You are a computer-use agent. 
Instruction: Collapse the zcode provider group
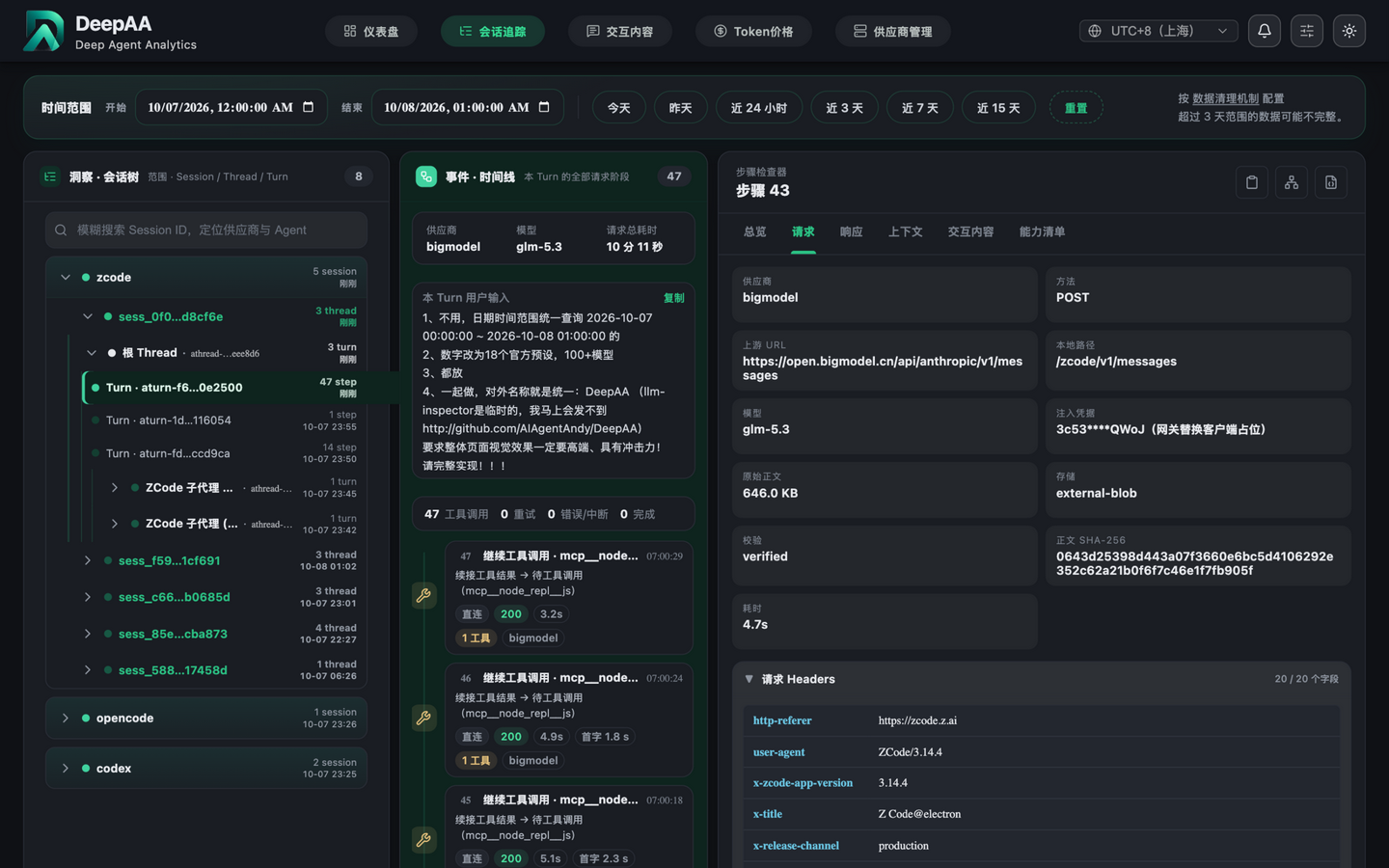pos(66,278)
